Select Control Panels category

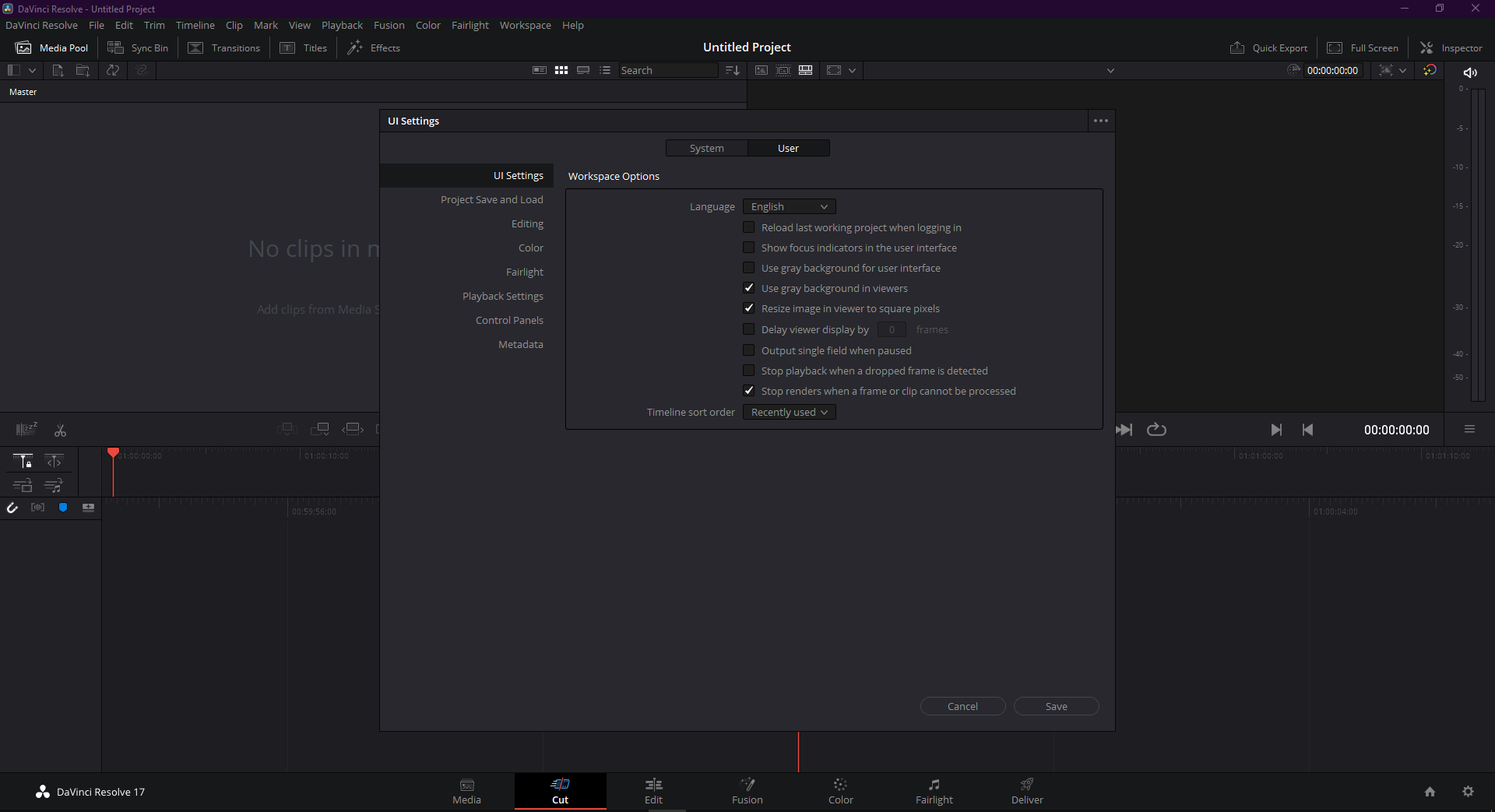click(509, 321)
